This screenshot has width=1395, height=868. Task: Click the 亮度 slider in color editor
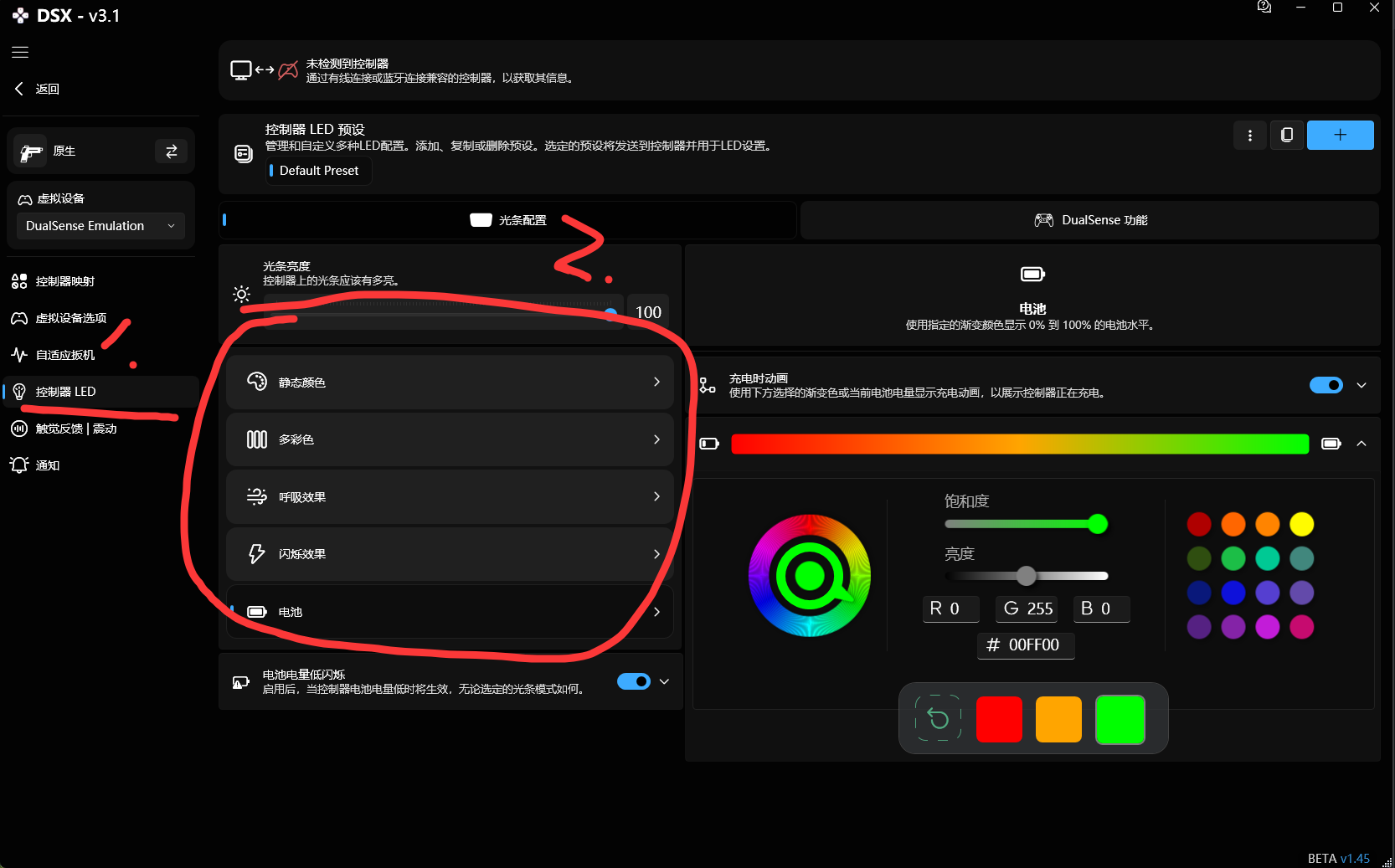pos(1027,576)
